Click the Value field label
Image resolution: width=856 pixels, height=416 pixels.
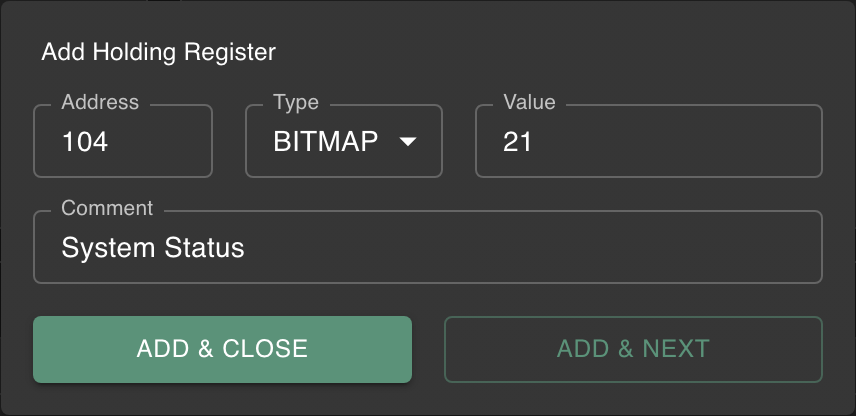[529, 102]
